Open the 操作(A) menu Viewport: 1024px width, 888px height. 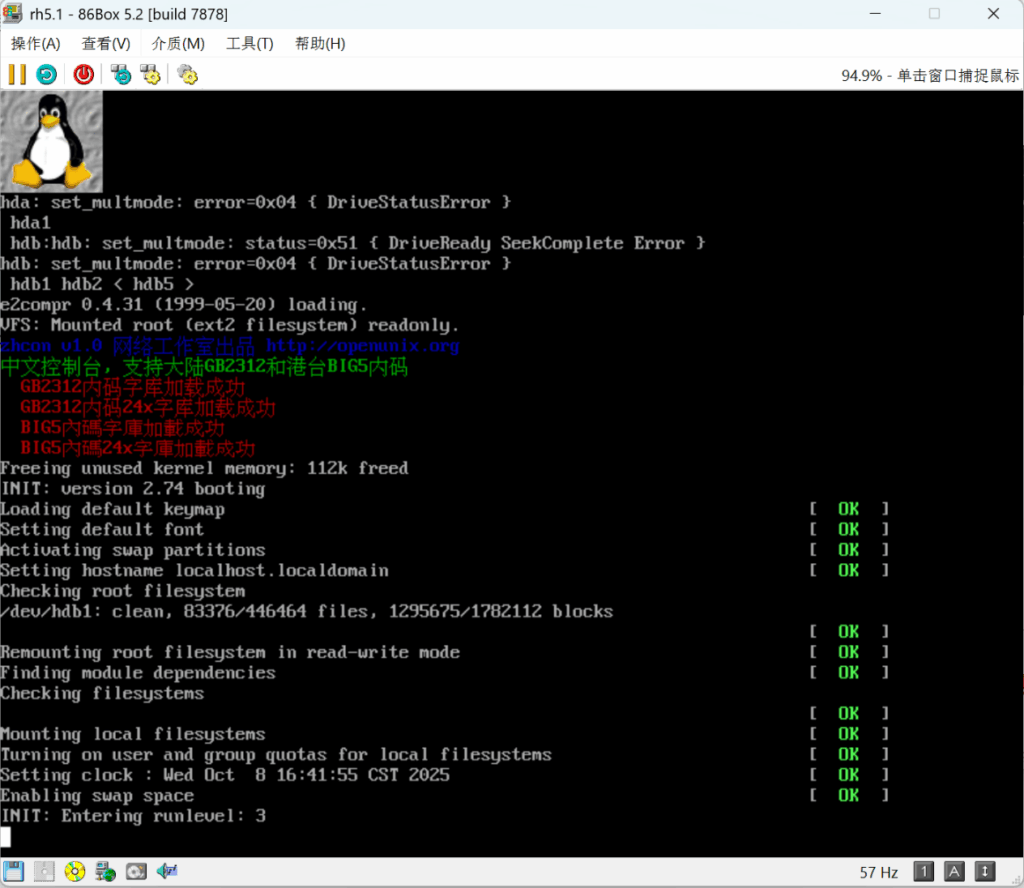point(36,43)
